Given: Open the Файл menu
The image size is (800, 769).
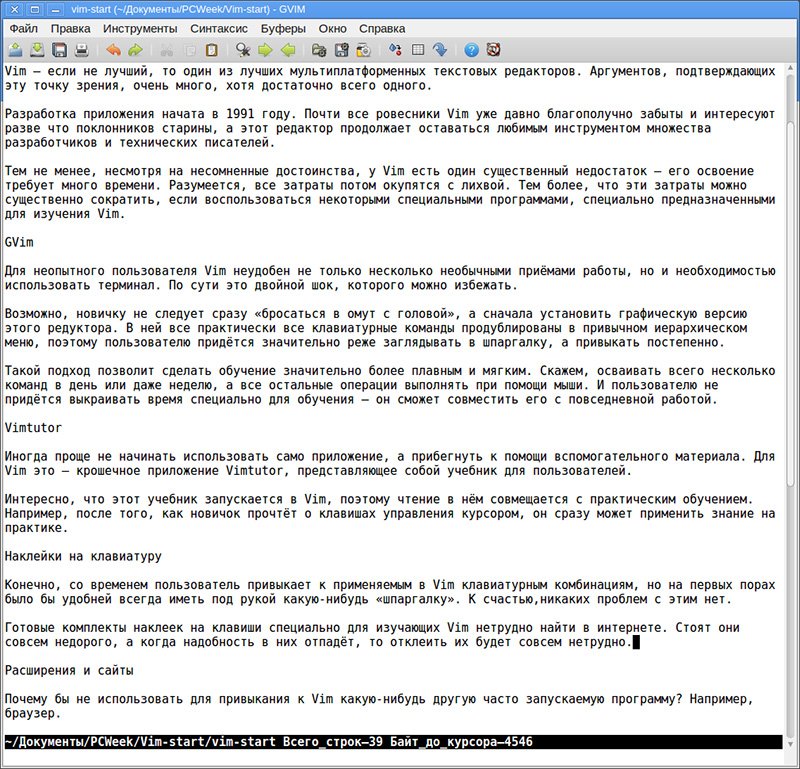Looking at the screenshot, I should (24, 29).
